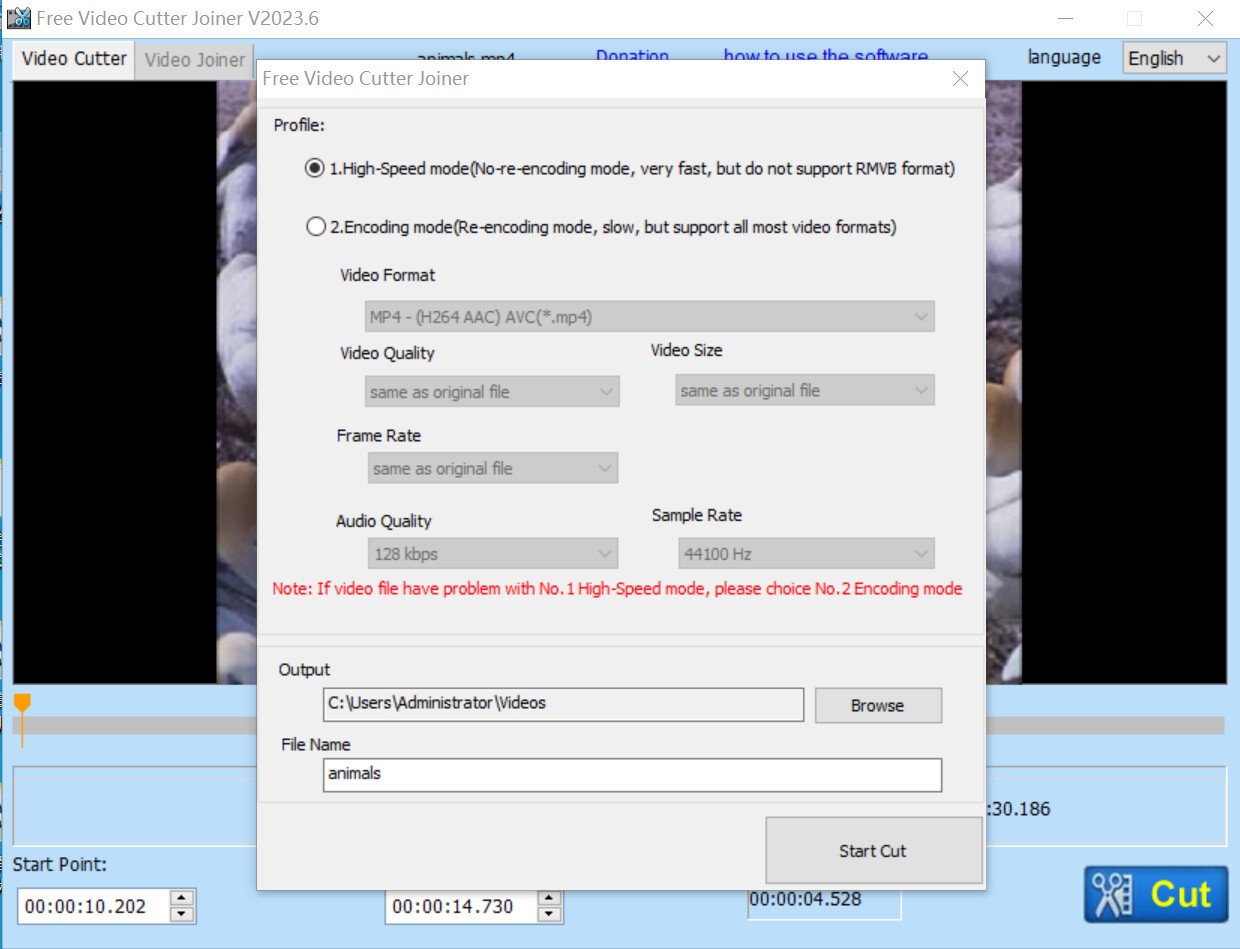Increase Start Point time with up arrow
The height and width of the screenshot is (949, 1240).
click(182, 899)
